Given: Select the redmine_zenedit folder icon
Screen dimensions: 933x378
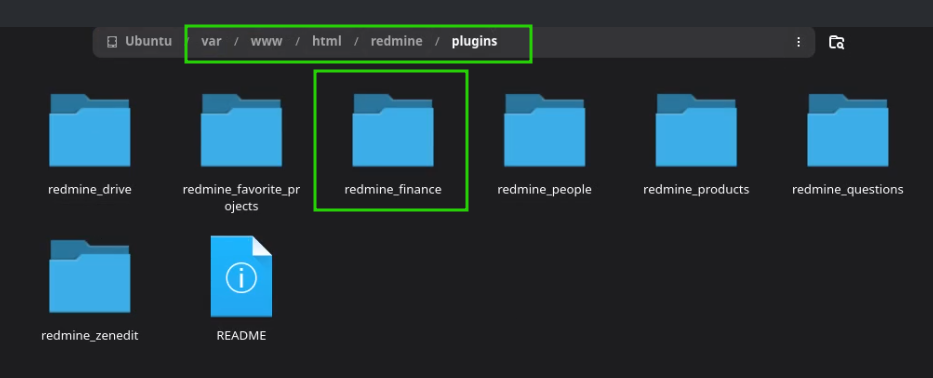Looking at the screenshot, I should click(89, 276).
